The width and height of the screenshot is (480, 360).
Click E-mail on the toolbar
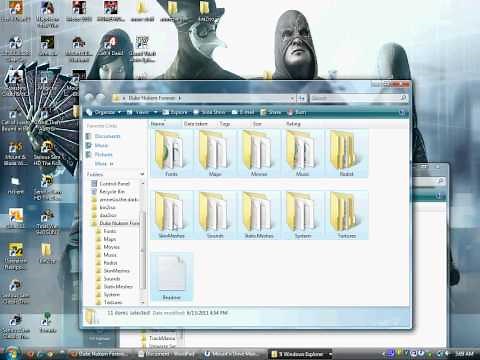(x=243, y=113)
